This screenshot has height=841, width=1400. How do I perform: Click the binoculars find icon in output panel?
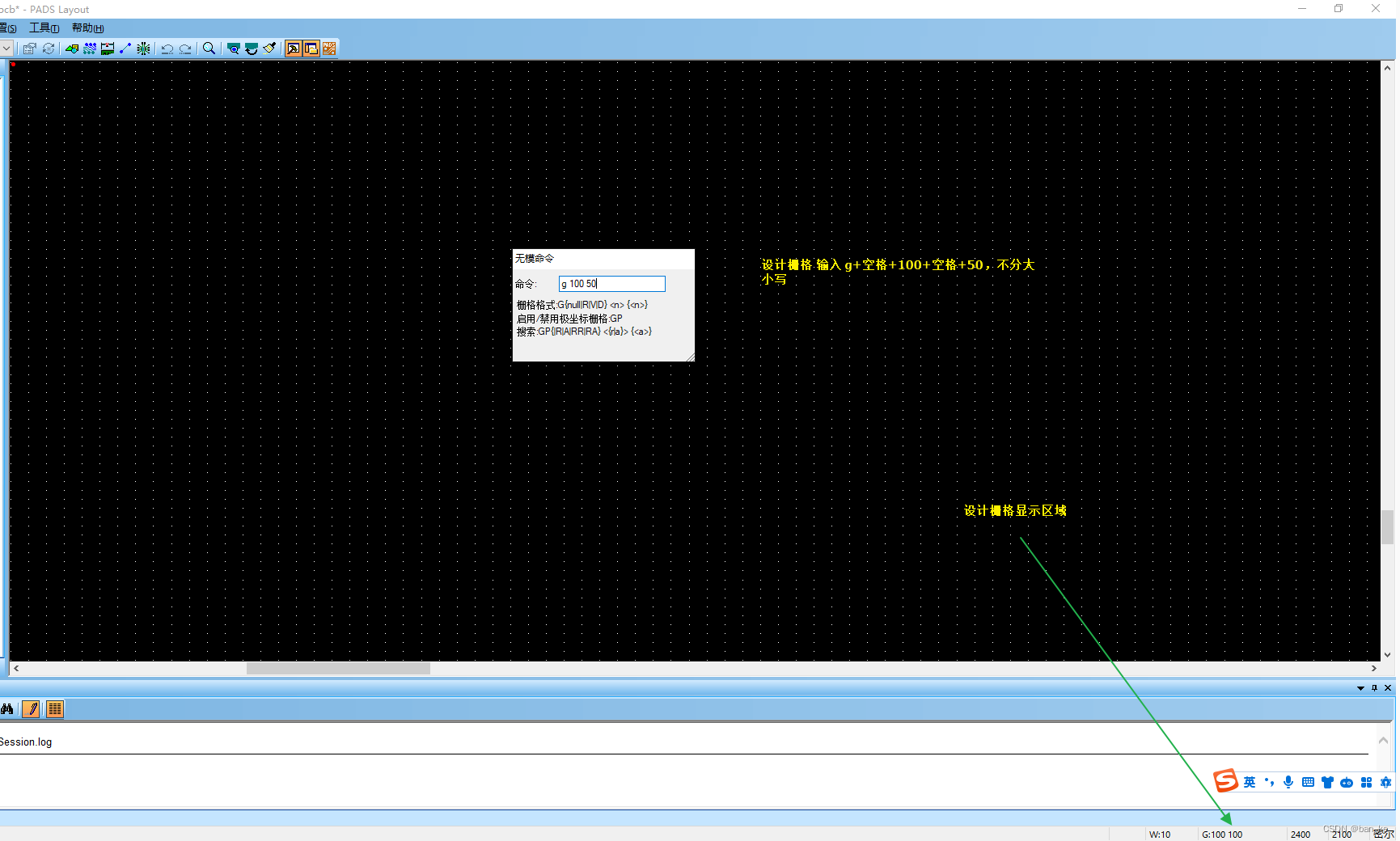[8, 709]
